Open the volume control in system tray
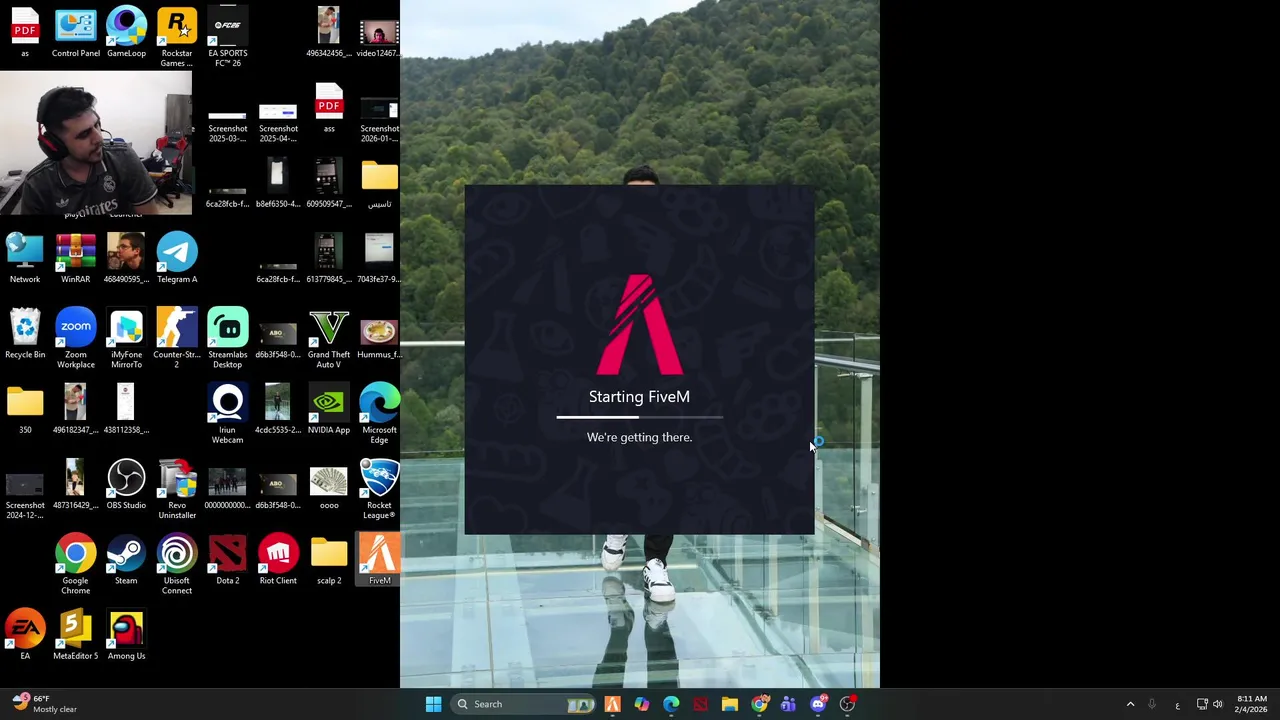 point(1218,704)
